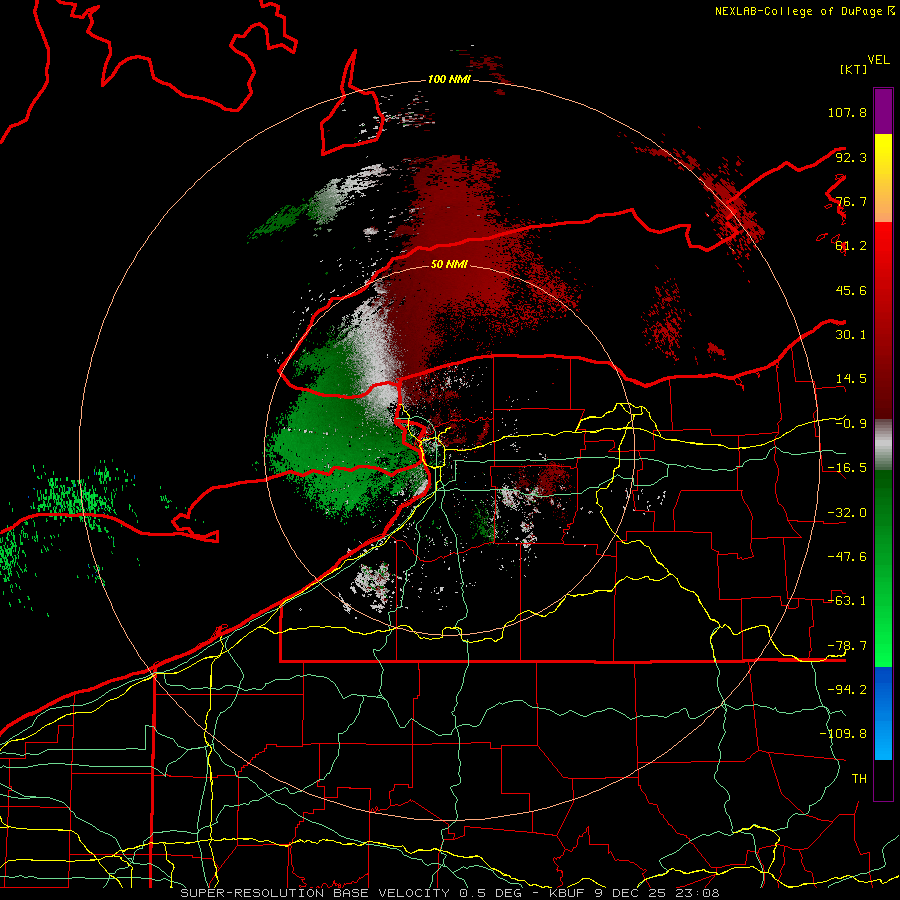Click the yellow segment of velocity color bar
Viewport: 900px width, 900px height.
(x=883, y=178)
